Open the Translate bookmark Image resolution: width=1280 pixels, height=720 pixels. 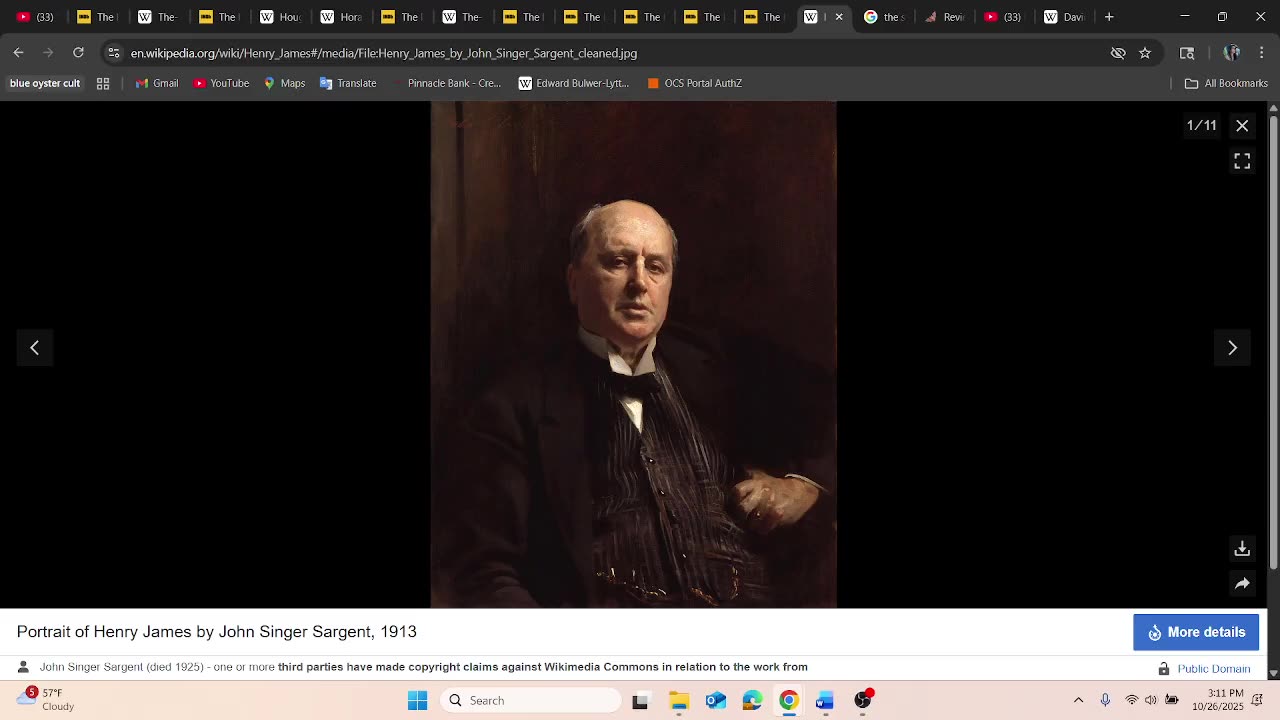tap(347, 83)
